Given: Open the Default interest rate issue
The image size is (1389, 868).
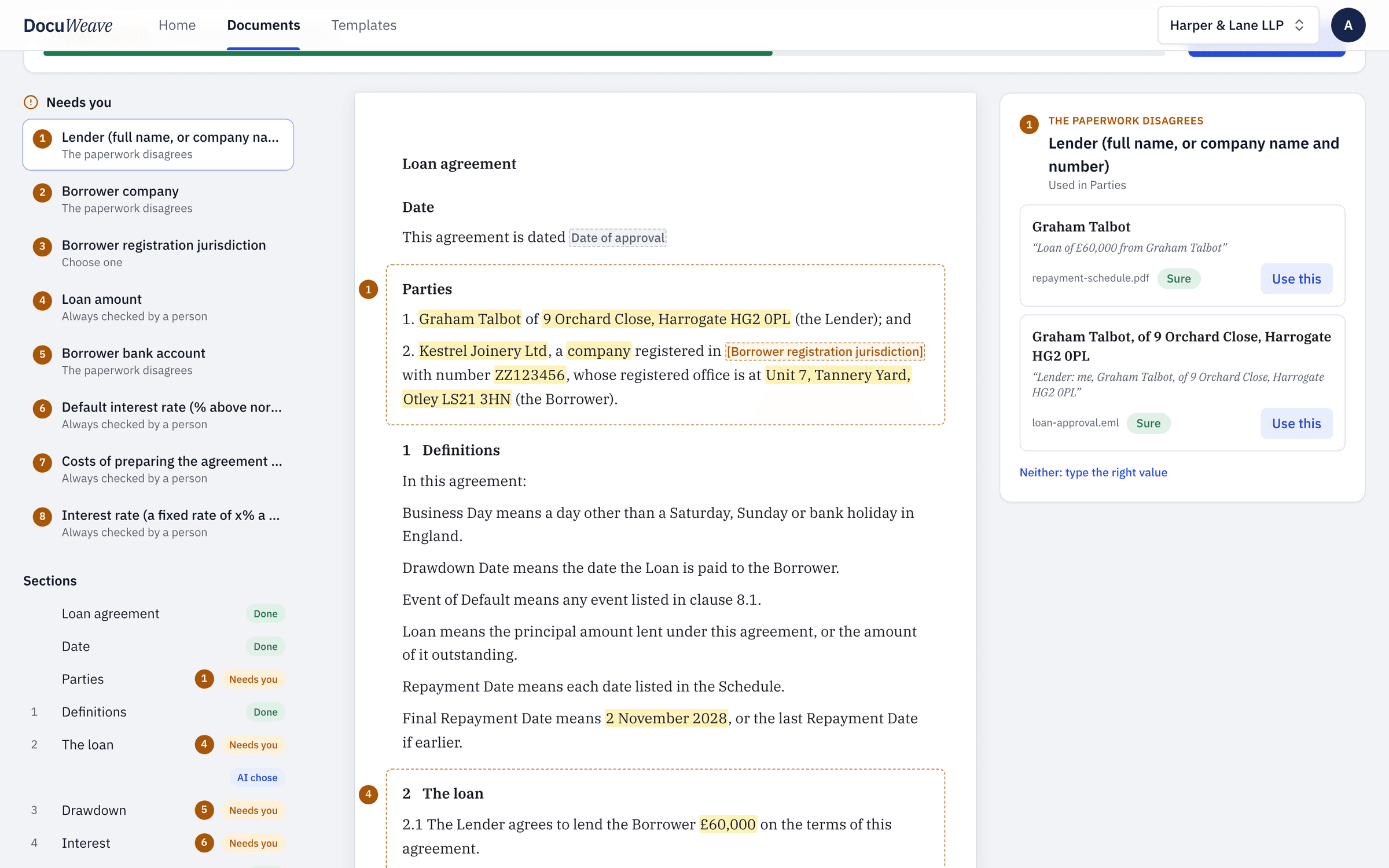Looking at the screenshot, I should click(158, 415).
